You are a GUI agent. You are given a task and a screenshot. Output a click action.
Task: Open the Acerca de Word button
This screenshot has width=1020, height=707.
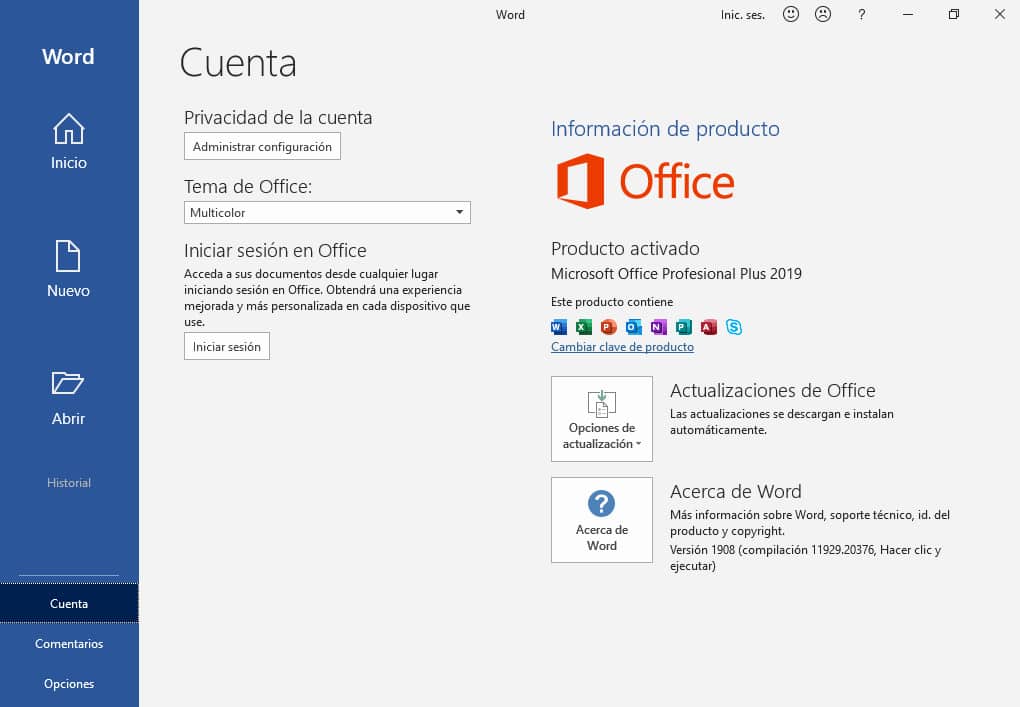[x=601, y=520]
